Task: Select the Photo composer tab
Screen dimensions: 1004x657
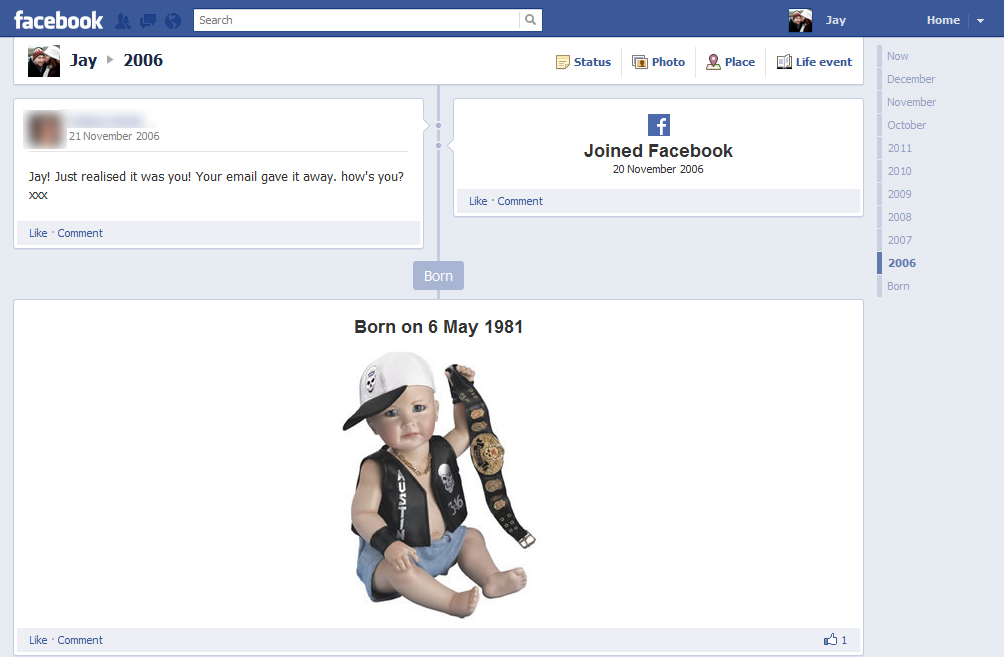Action: pos(658,62)
